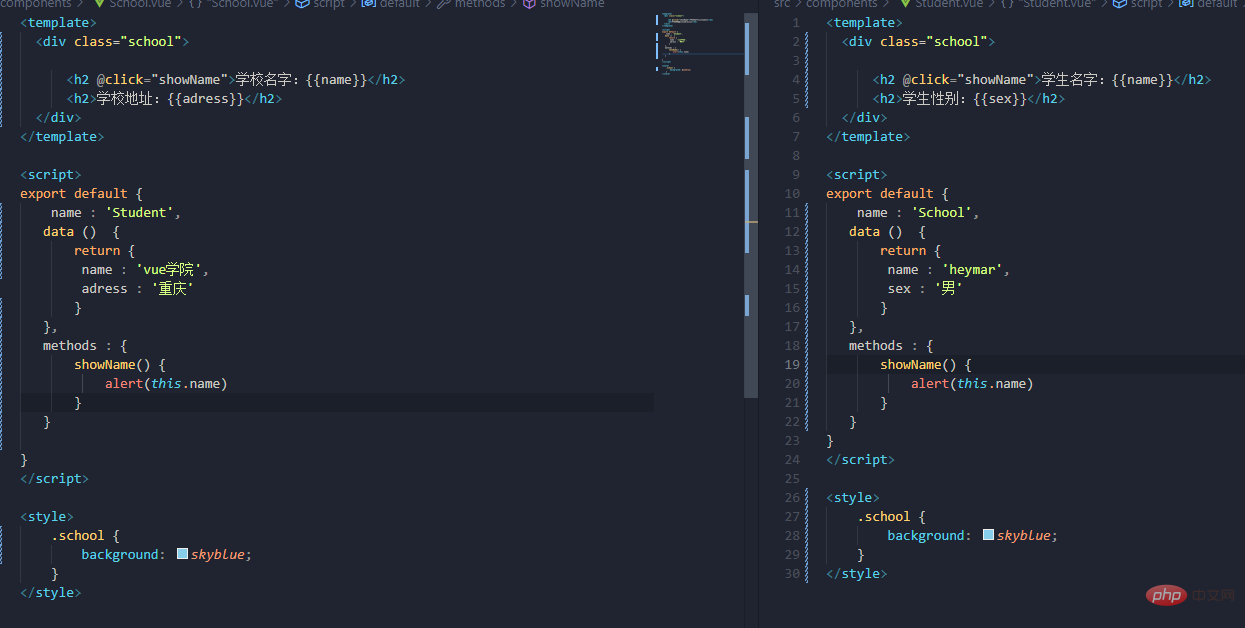1245x628 pixels.
Task: Select the showName breadcrumb in the left editor
Action: tap(564, 4)
